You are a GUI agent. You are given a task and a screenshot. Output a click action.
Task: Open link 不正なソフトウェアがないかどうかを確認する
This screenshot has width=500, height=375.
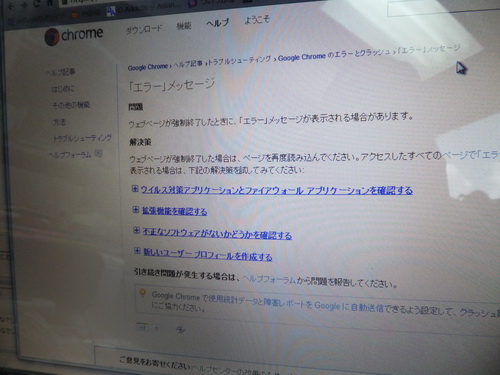(217, 234)
